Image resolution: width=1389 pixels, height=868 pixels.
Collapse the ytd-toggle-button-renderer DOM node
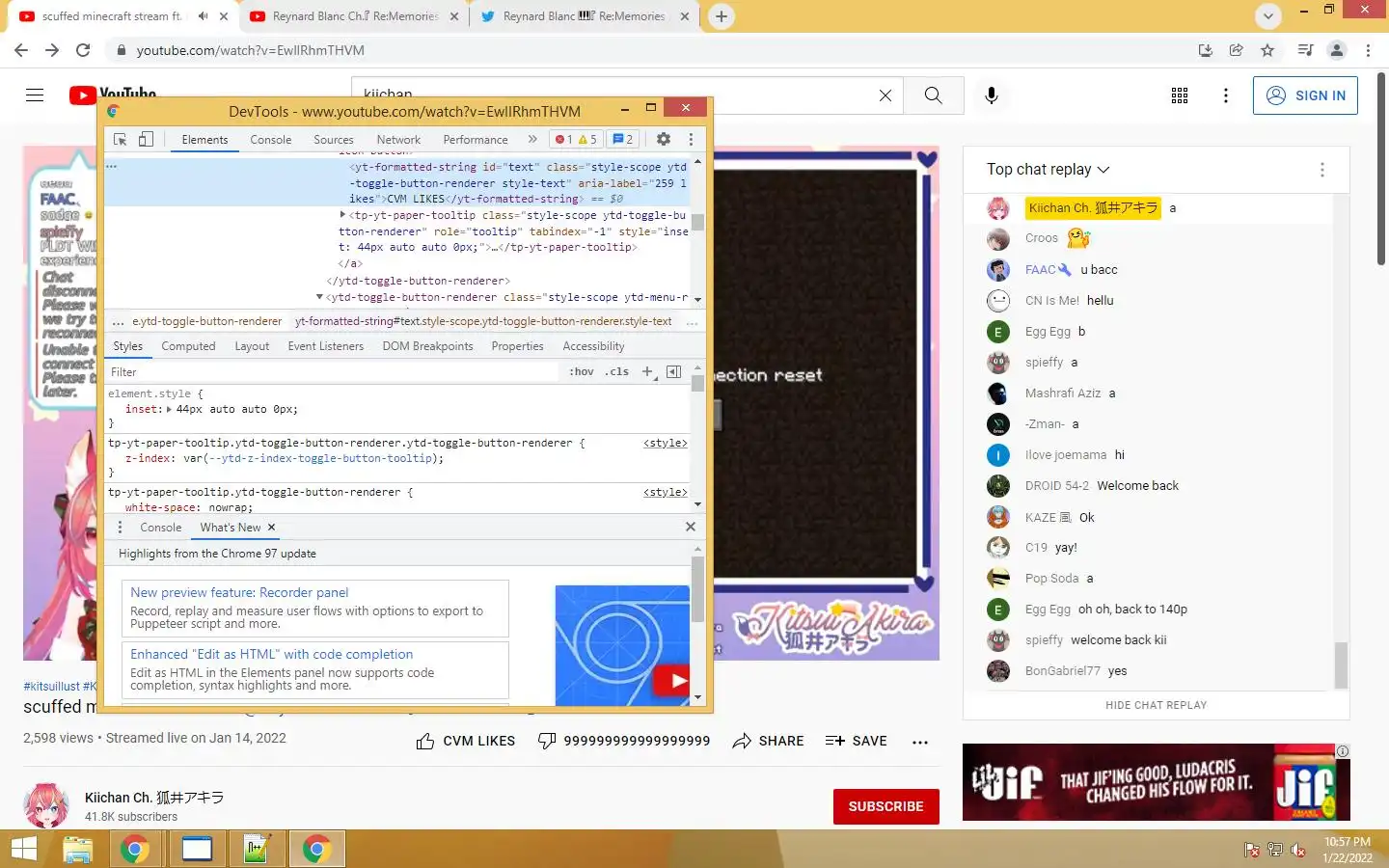point(320,297)
